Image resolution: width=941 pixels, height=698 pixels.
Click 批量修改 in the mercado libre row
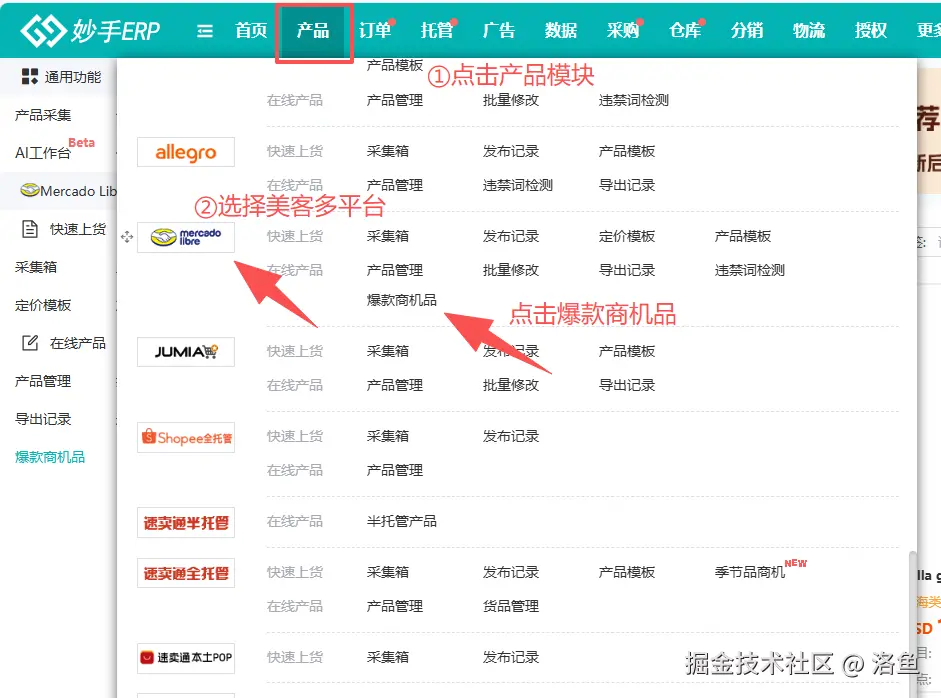(x=511, y=270)
